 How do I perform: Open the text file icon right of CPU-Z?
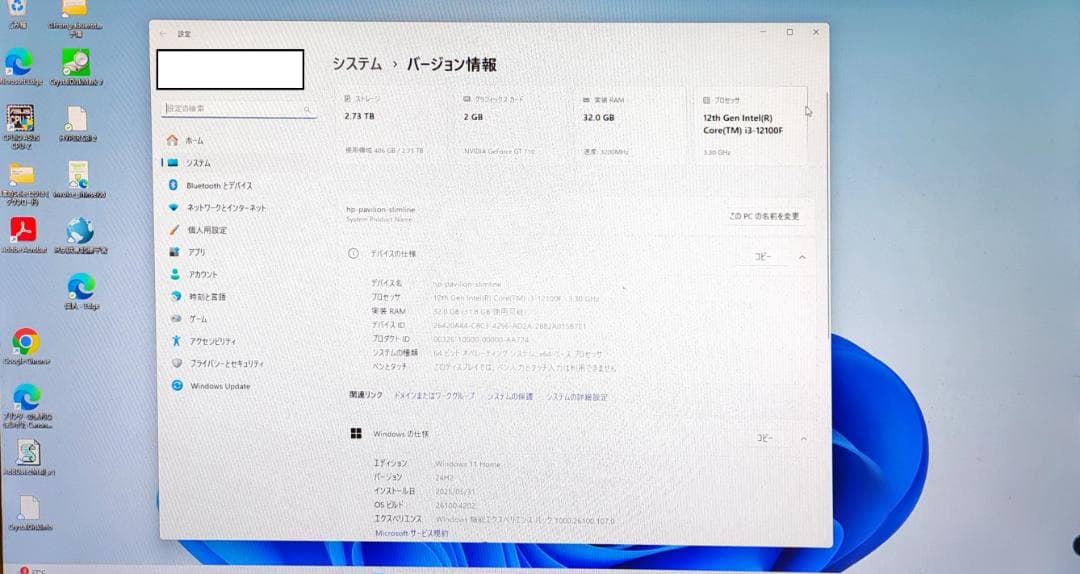[x=76, y=119]
